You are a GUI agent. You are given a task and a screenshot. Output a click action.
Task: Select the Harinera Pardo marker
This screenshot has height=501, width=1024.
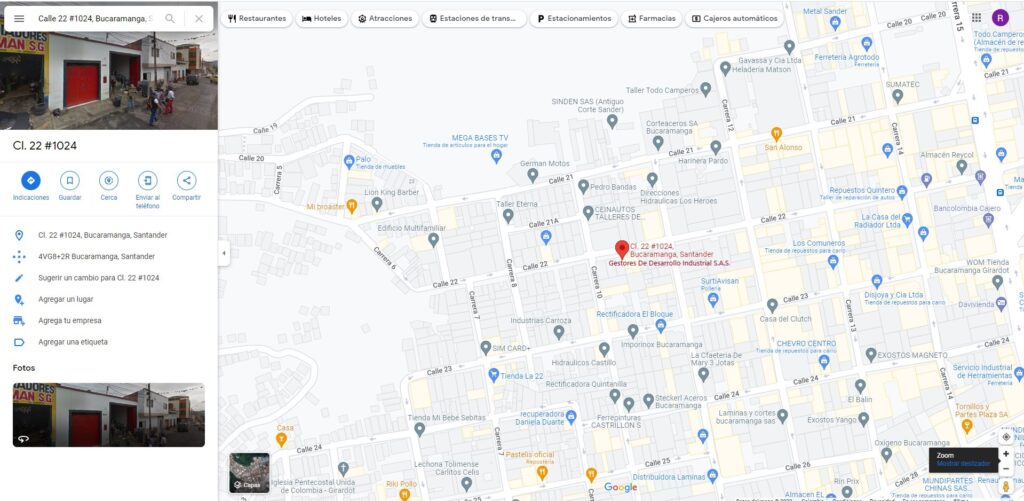click(x=716, y=148)
